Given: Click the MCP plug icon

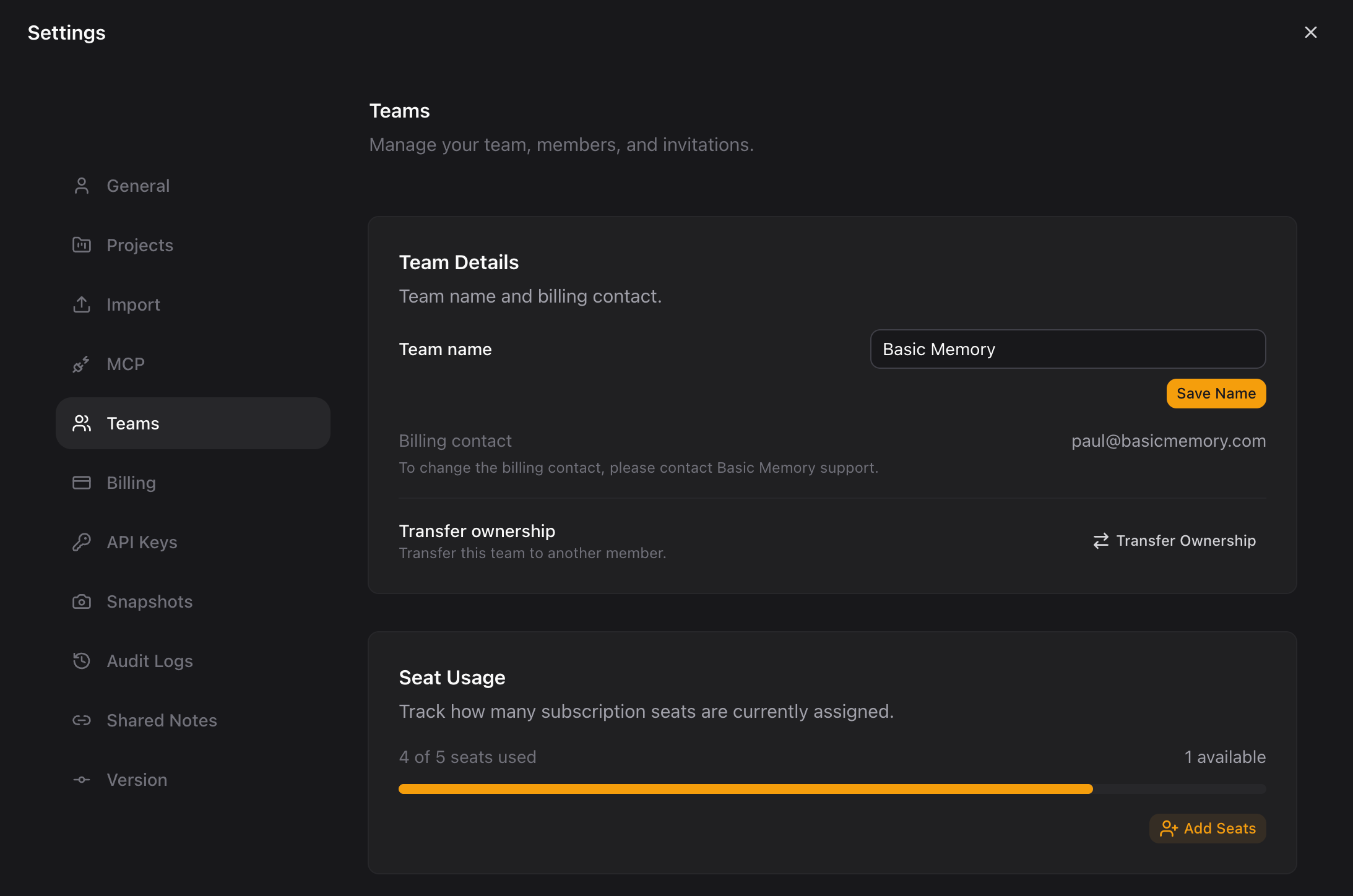Looking at the screenshot, I should pyautogui.click(x=82, y=364).
